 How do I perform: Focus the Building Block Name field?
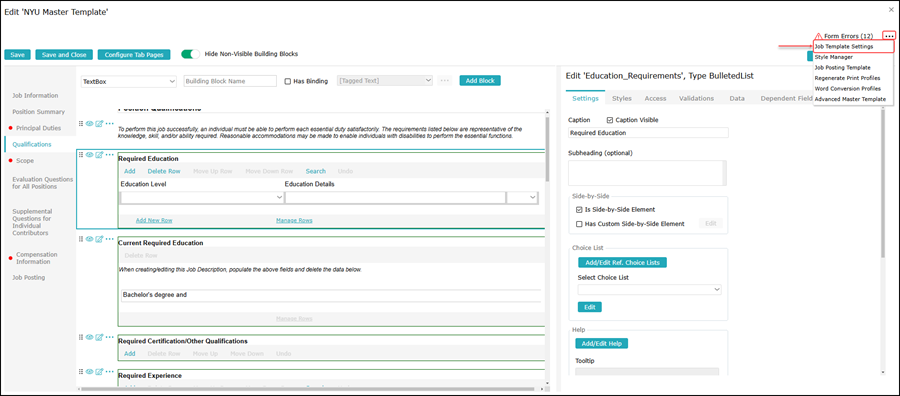click(x=230, y=81)
